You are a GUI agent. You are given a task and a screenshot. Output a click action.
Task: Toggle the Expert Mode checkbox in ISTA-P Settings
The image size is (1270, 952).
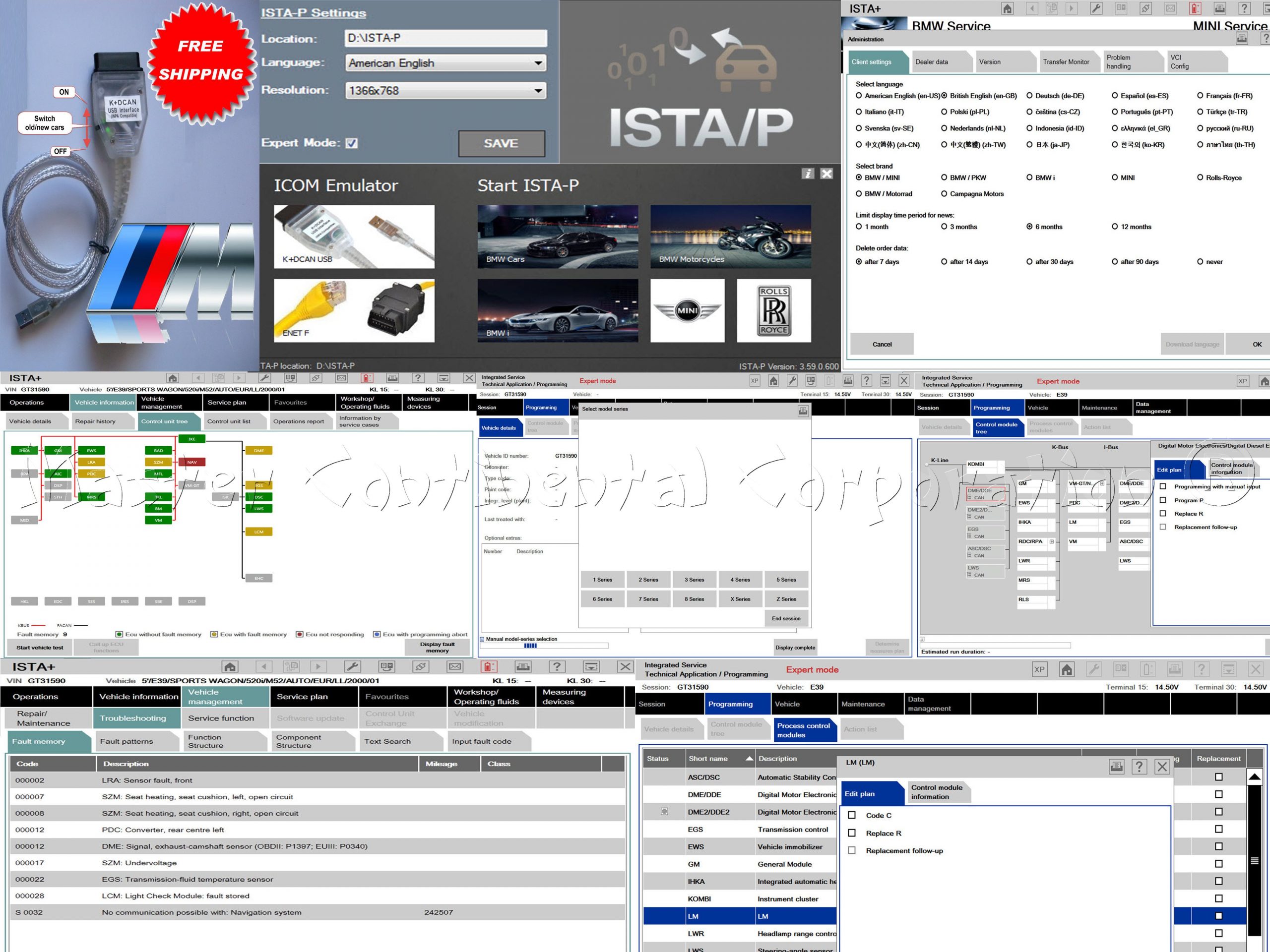click(352, 143)
